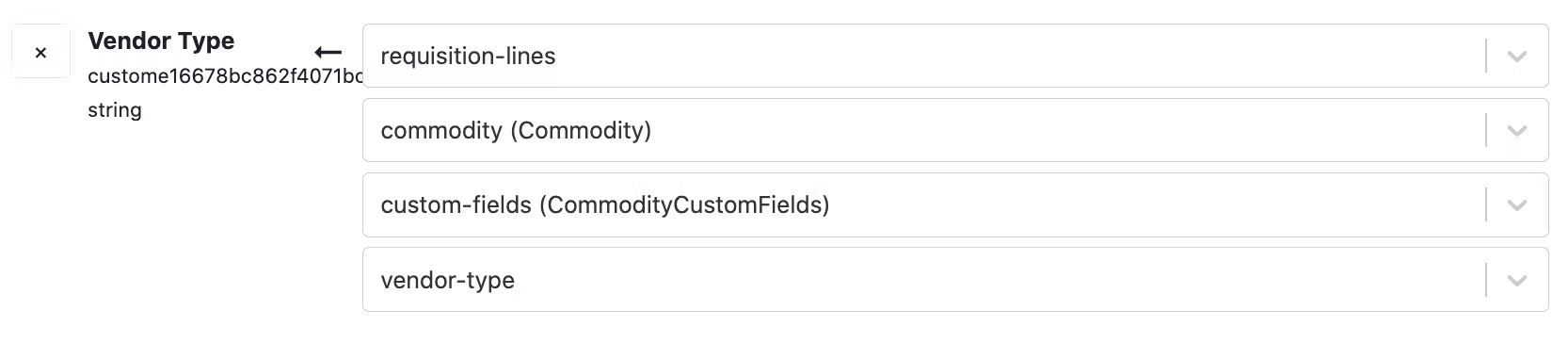Image resolution: width=1568 pixels, height=343 pixels.
Task: Click the chevron on requisition-lines selector
Action: [x=1516, y=56]
